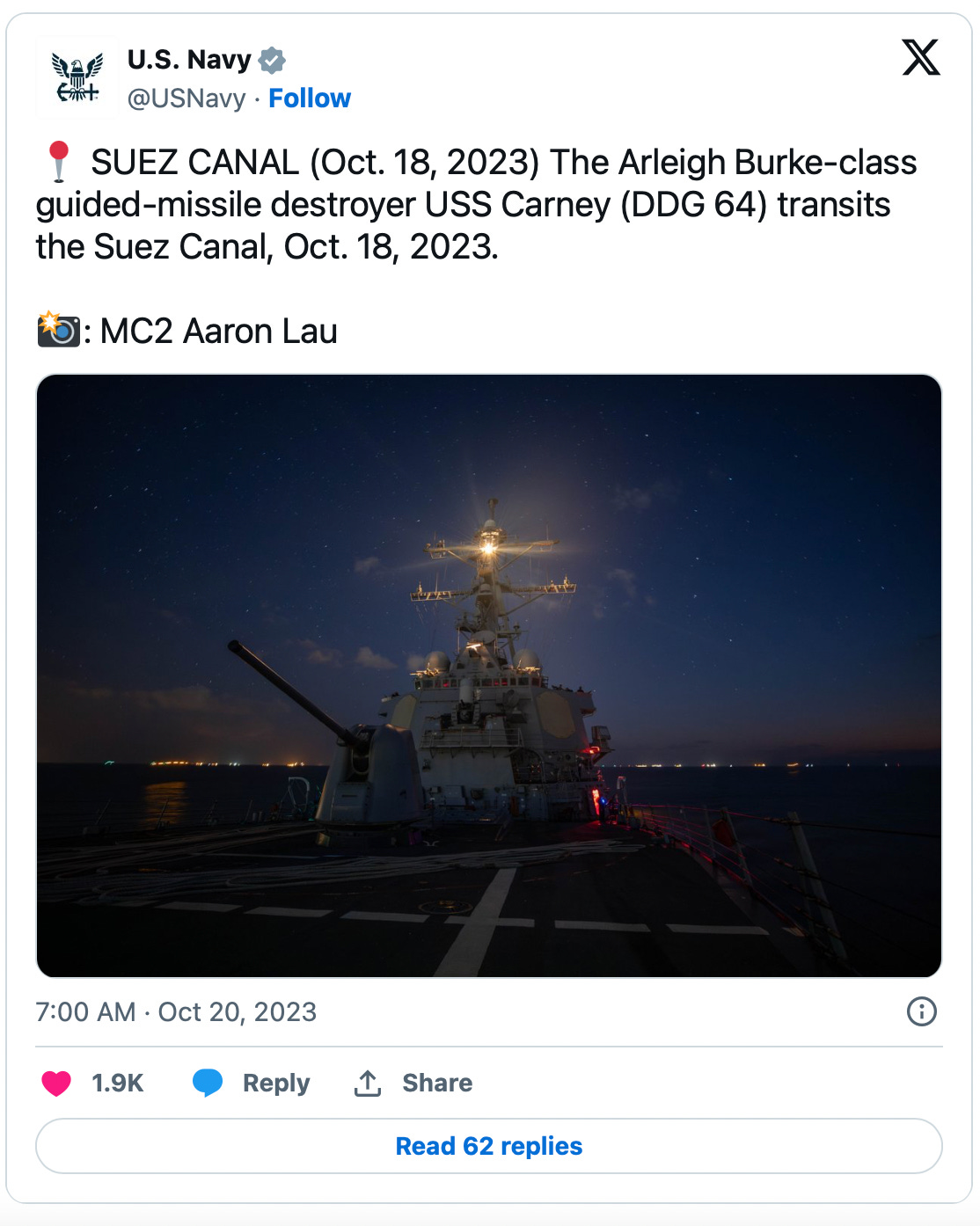Click the MC2 Aaron Lau credit line
The height and width of the screenshot is (1226, 980).
click(218, 331)
